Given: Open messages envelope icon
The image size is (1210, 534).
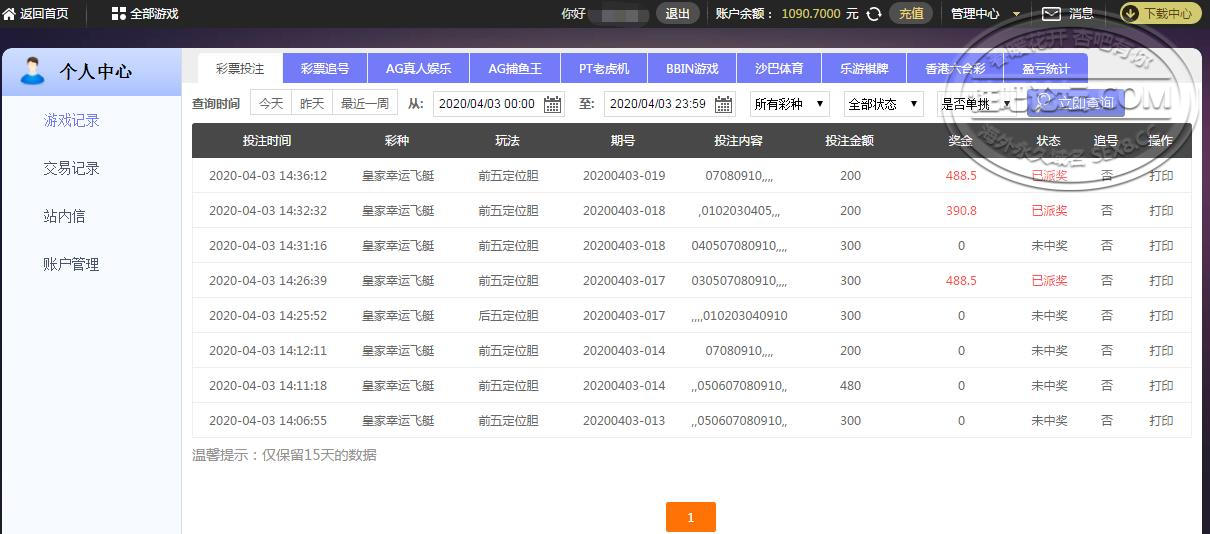Looking at the screenshot, I should point(1051,14).
